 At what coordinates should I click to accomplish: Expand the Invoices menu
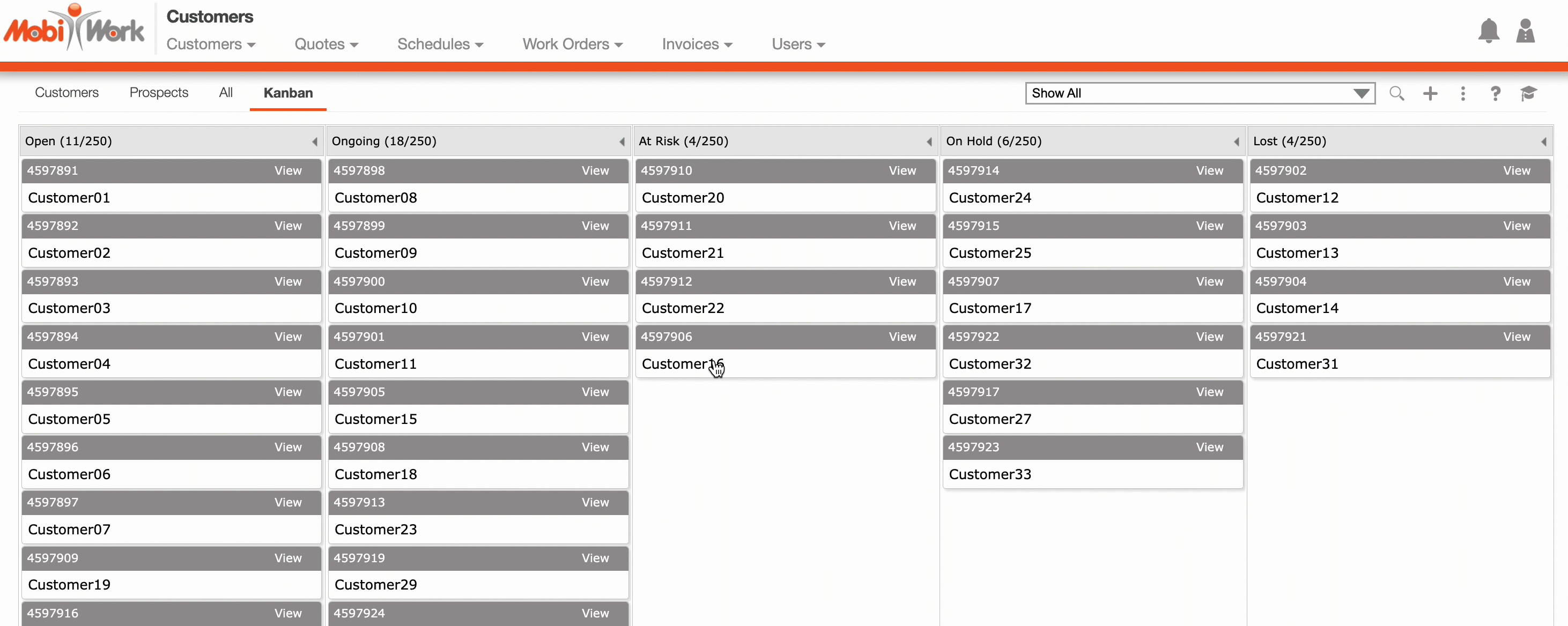(697, 44)
